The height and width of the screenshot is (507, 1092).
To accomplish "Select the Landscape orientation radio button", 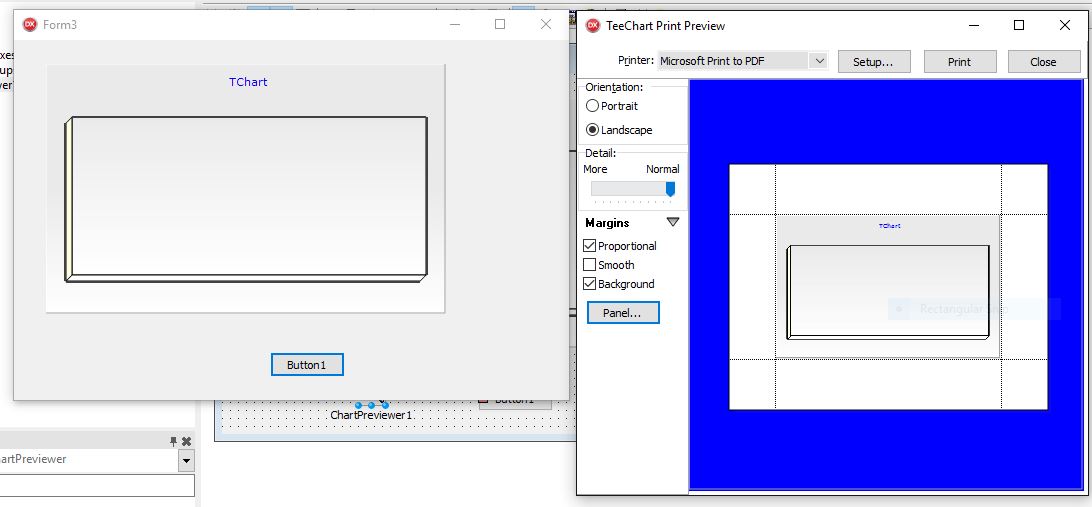I will pos(592,130).
